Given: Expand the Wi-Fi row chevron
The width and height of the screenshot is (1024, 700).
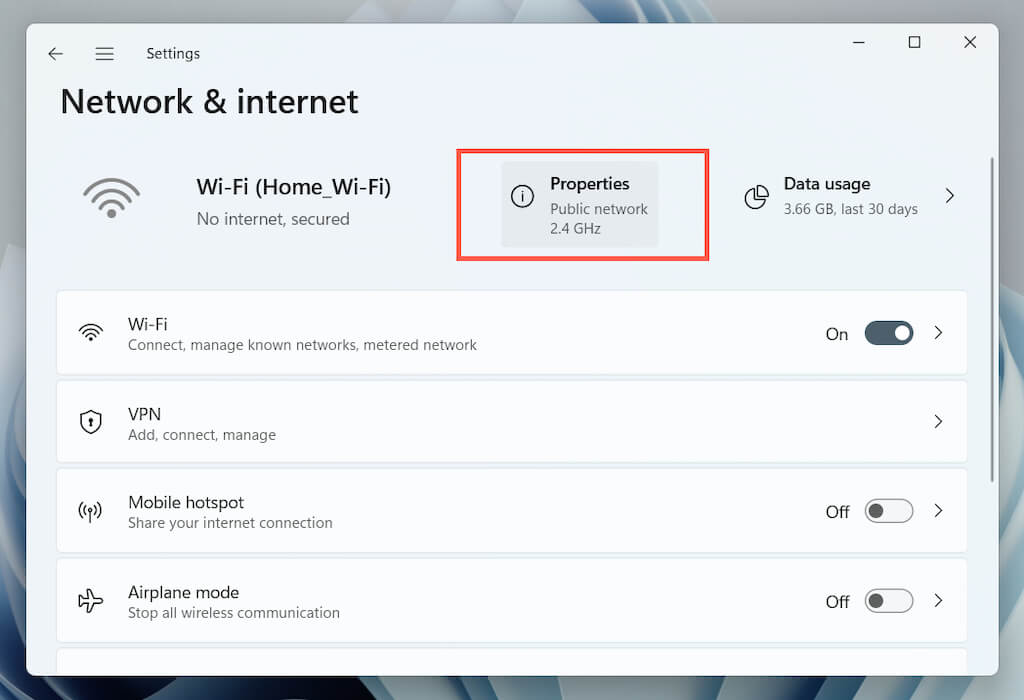Looking at the screenshot, I should [938, 333].
